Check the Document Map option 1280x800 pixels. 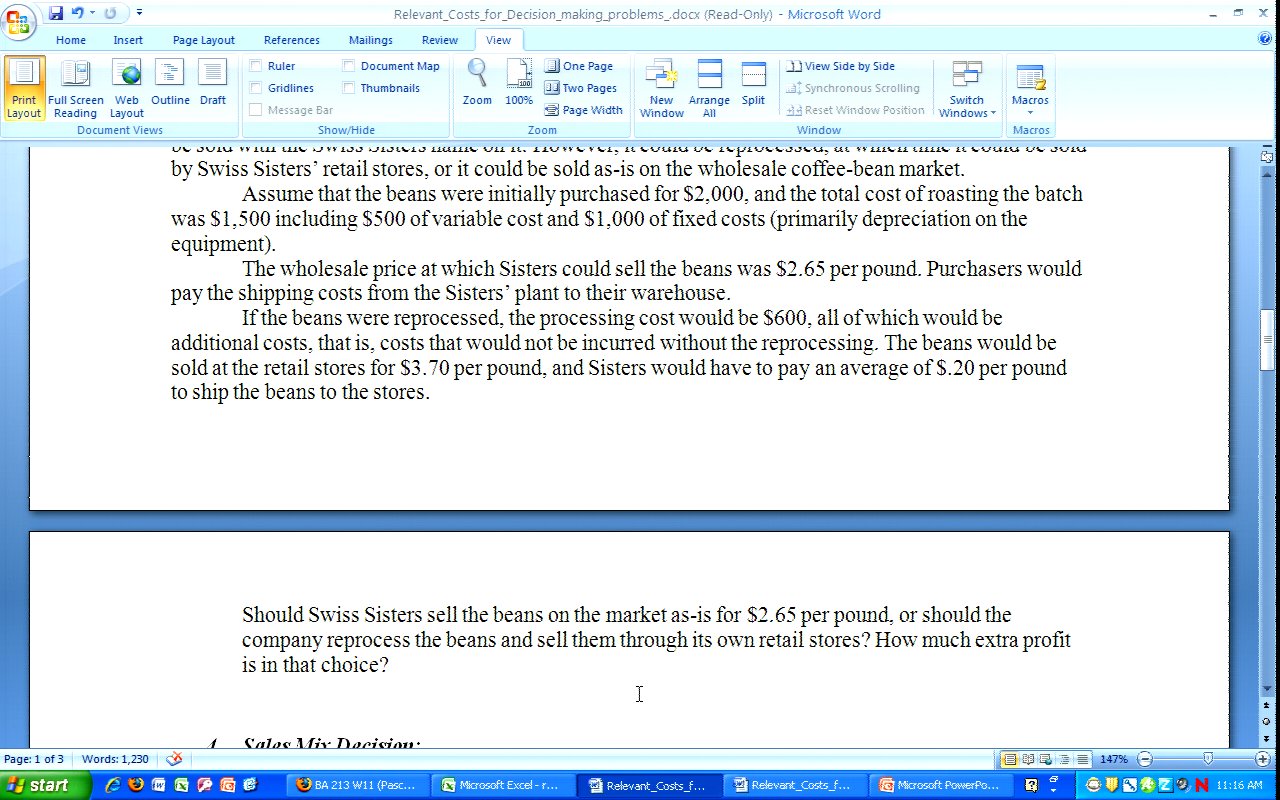[349, 66]
